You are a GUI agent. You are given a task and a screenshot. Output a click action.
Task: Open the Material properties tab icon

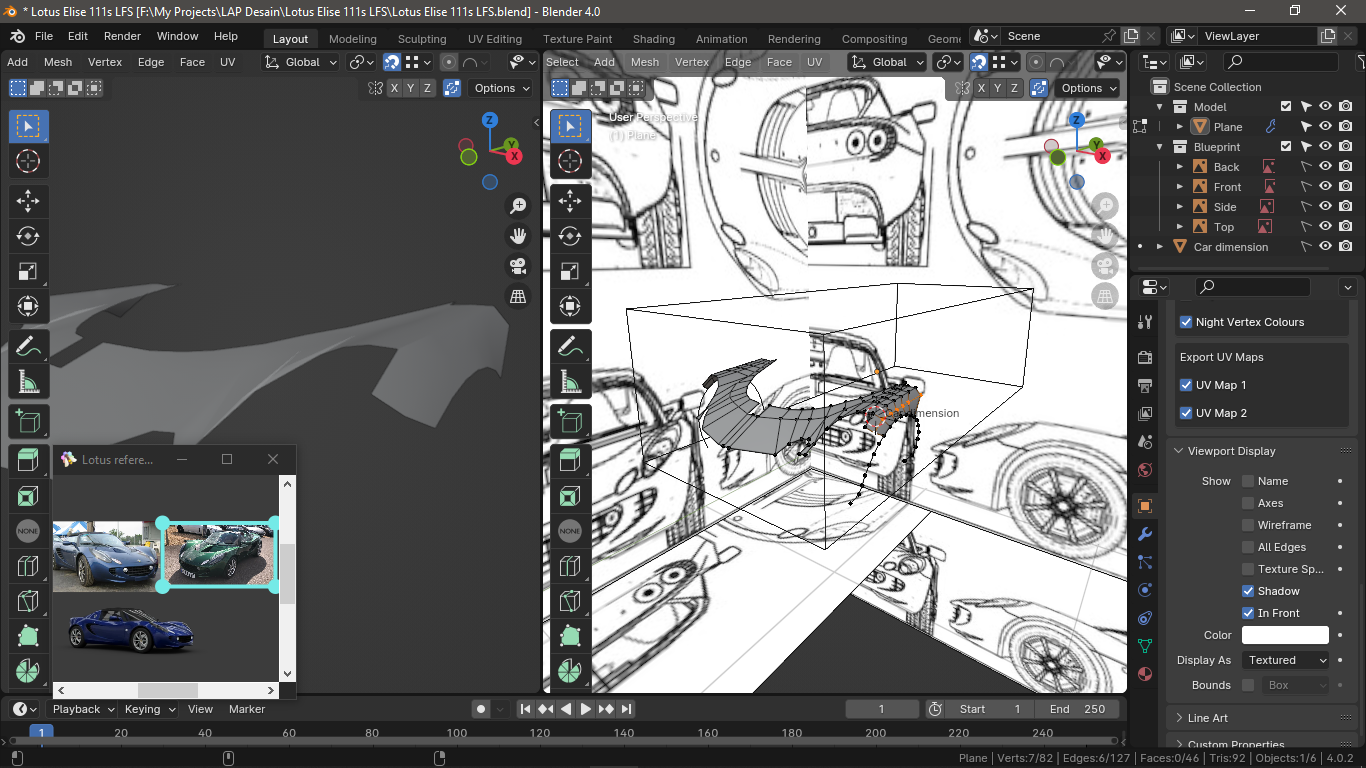(x=1145, y=674)
